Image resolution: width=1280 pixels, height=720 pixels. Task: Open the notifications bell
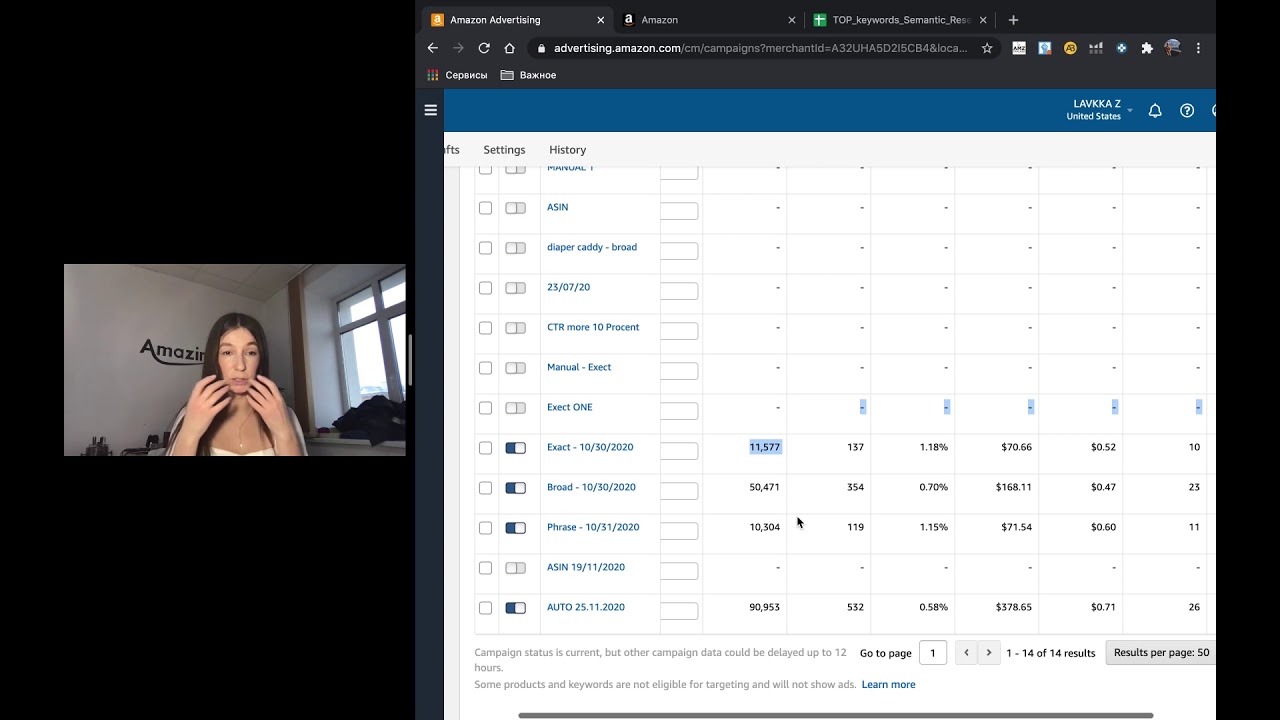[1155, 111]
